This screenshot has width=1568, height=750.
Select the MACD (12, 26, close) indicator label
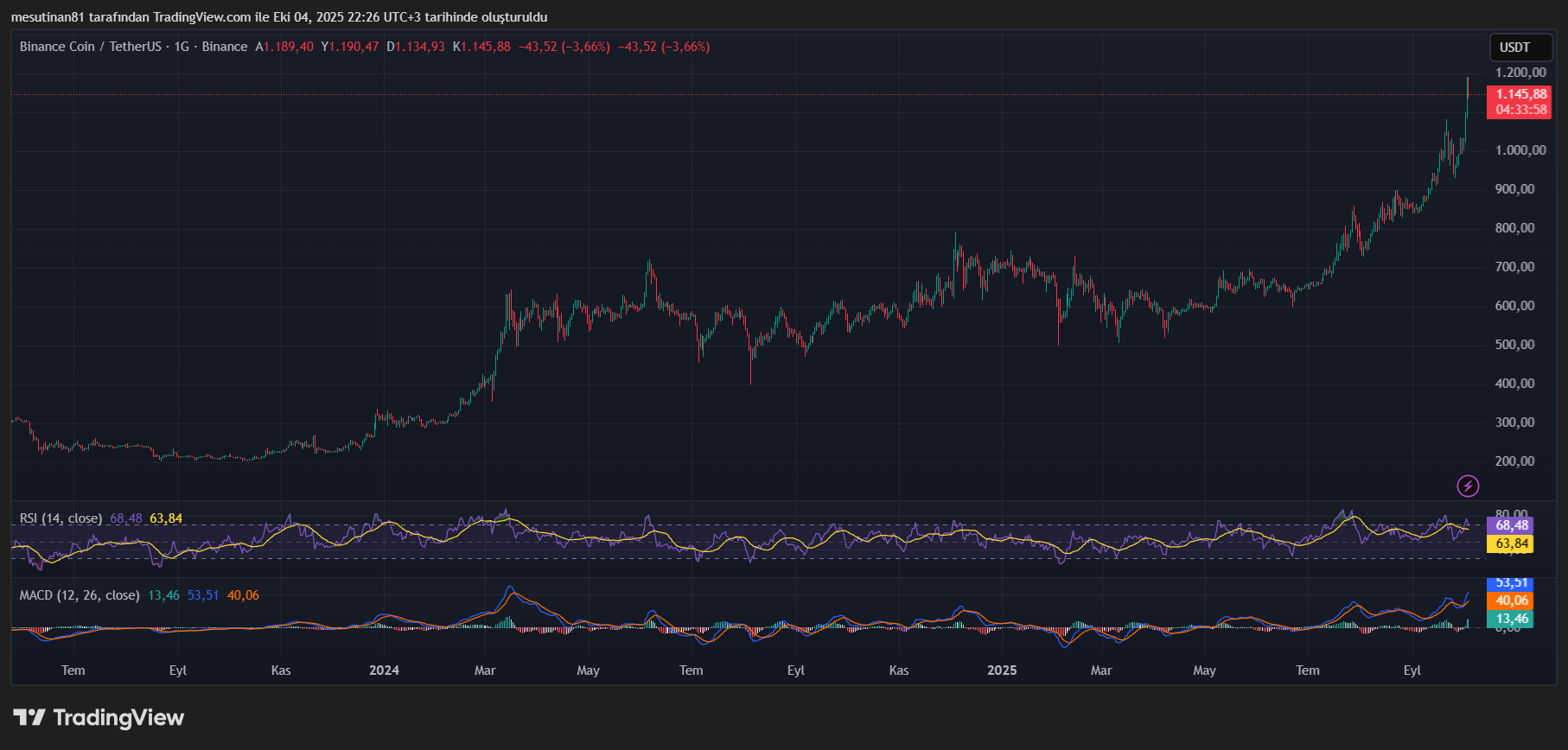[79, 595]
